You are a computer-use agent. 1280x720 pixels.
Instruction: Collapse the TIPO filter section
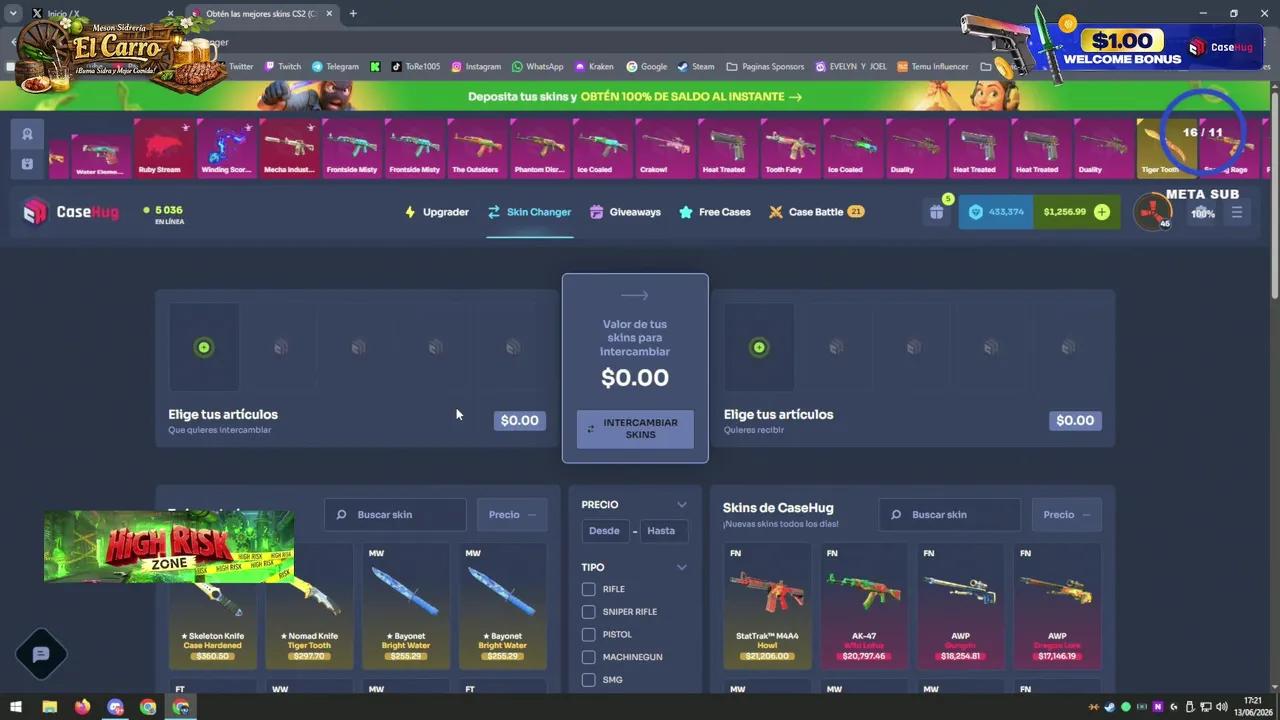click(682, 567)
